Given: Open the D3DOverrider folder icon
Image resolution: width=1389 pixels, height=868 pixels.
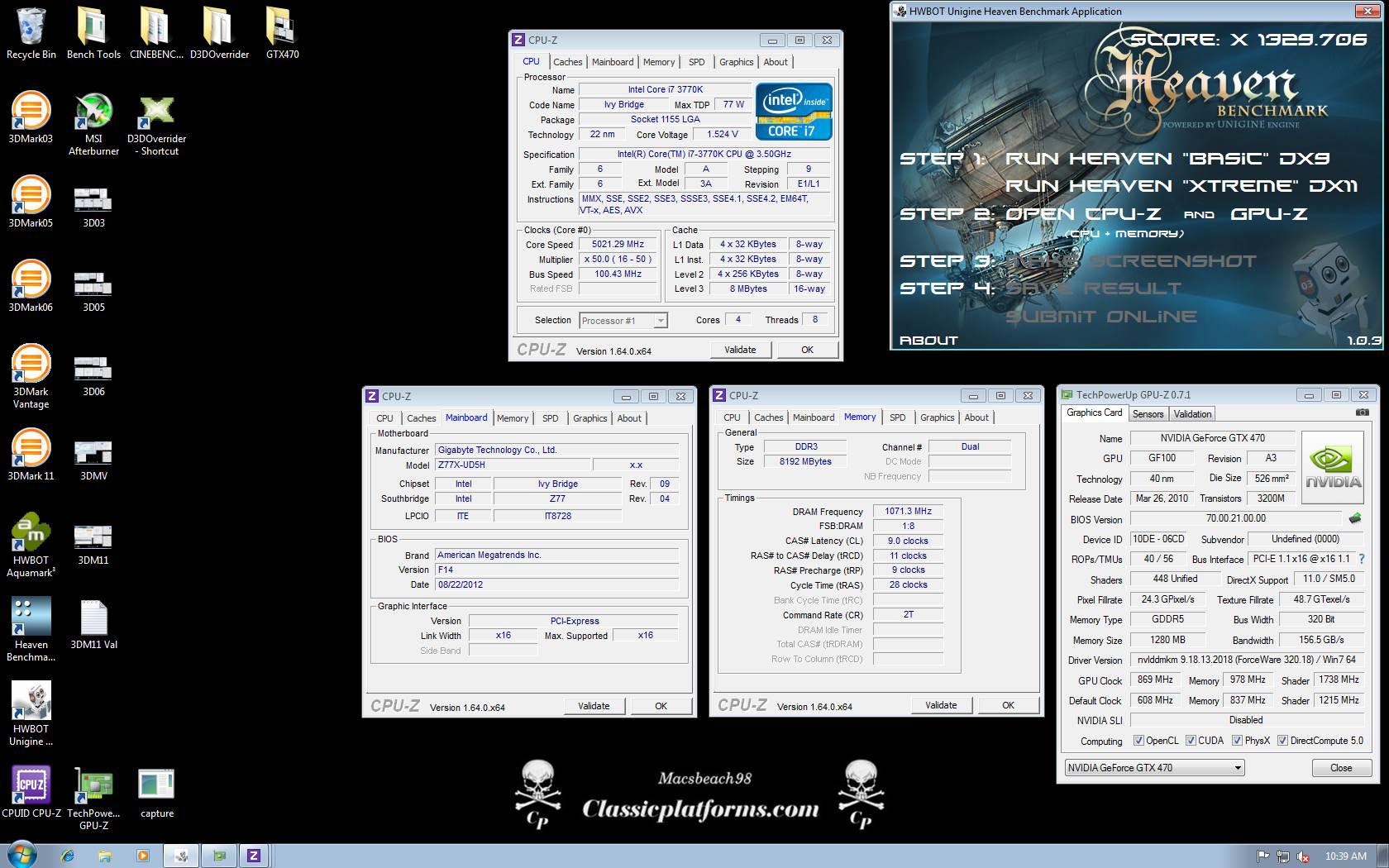Looking at the screenshot, I should click(219, 33).
